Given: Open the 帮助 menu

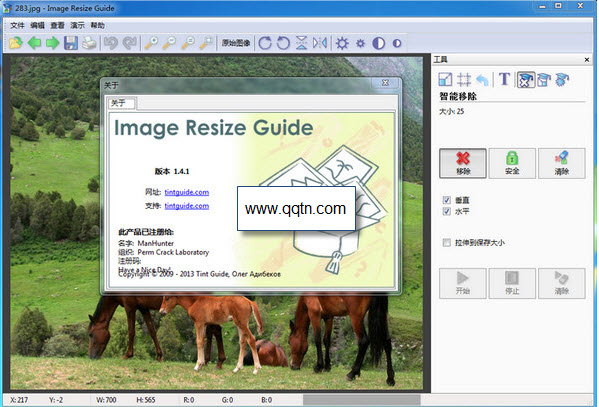Looking at the screenshot, I should (x=97, y=26).
